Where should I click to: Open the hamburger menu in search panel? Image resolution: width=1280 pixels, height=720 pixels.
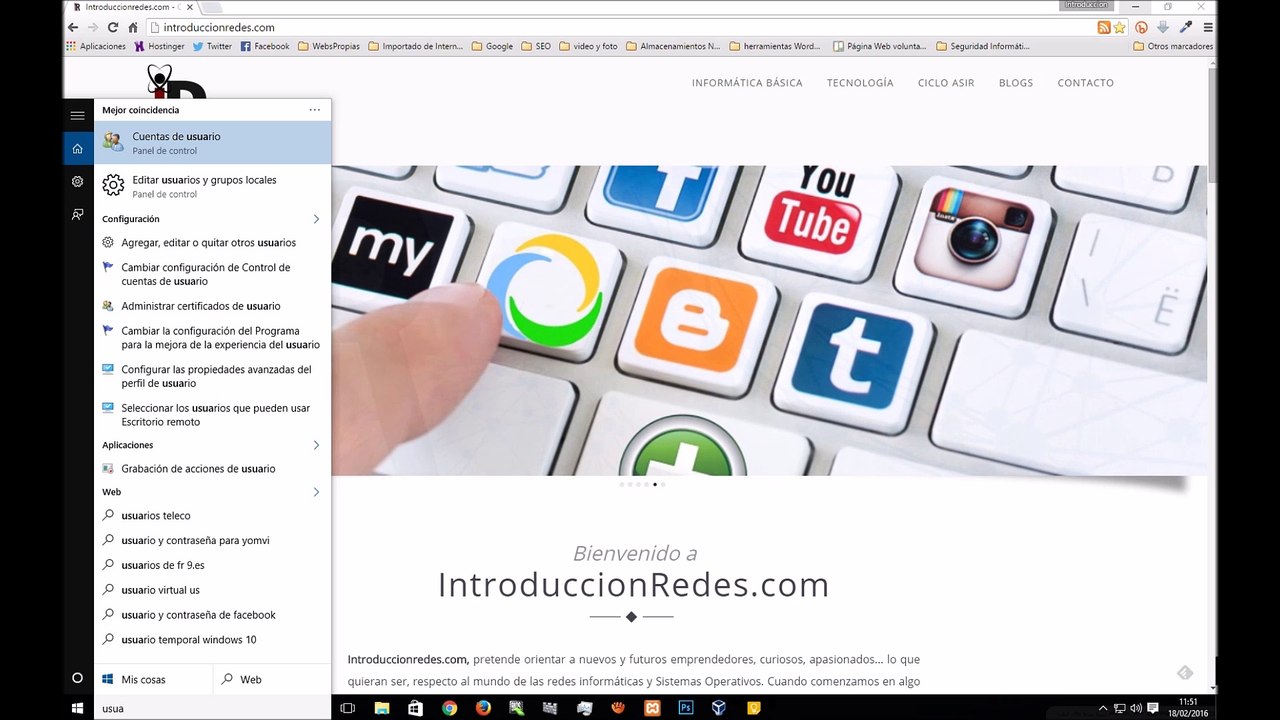pyautogui.click(x=77, y=115)
